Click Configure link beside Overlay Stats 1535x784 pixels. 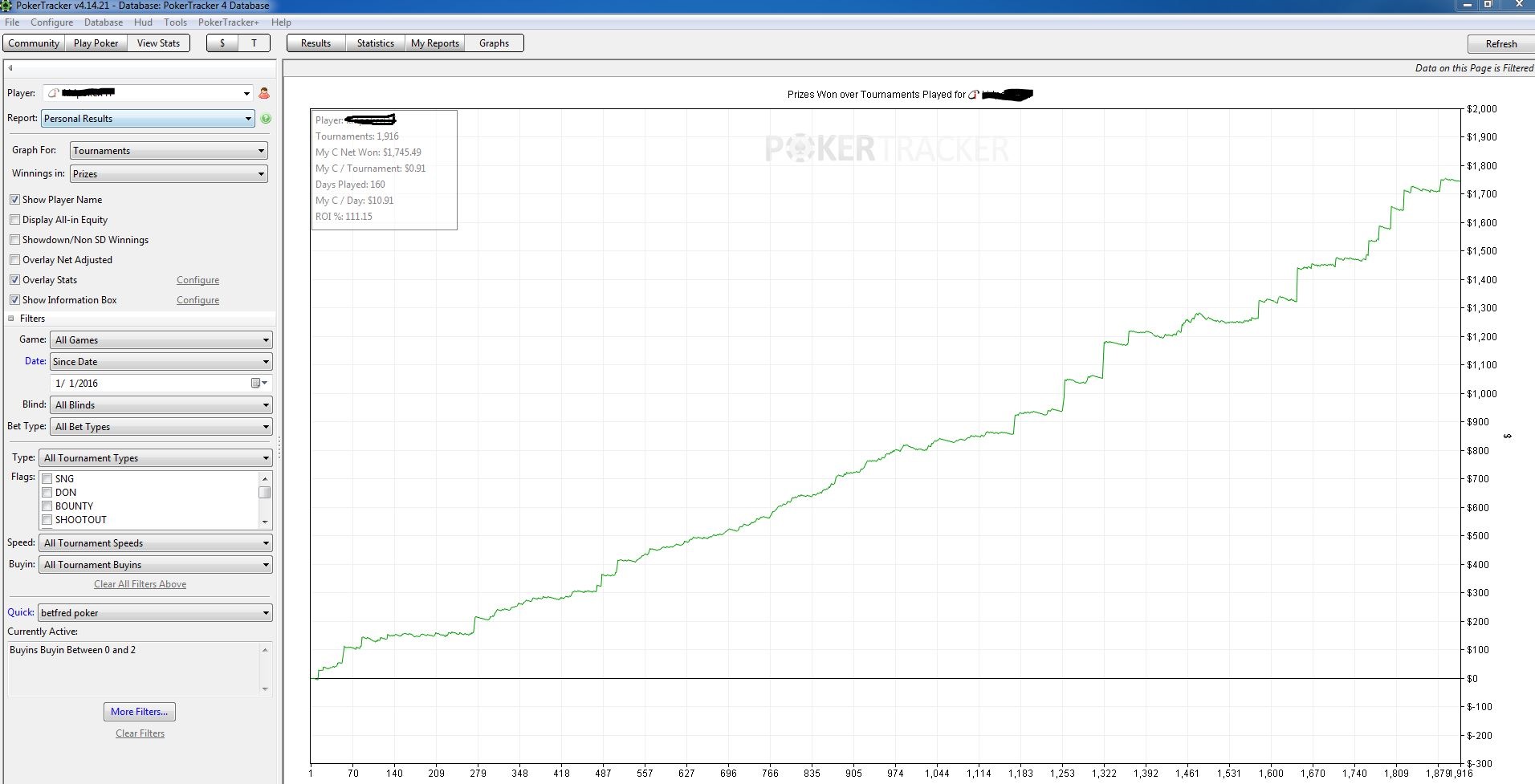pyautogui.click(x=197, y=280)
